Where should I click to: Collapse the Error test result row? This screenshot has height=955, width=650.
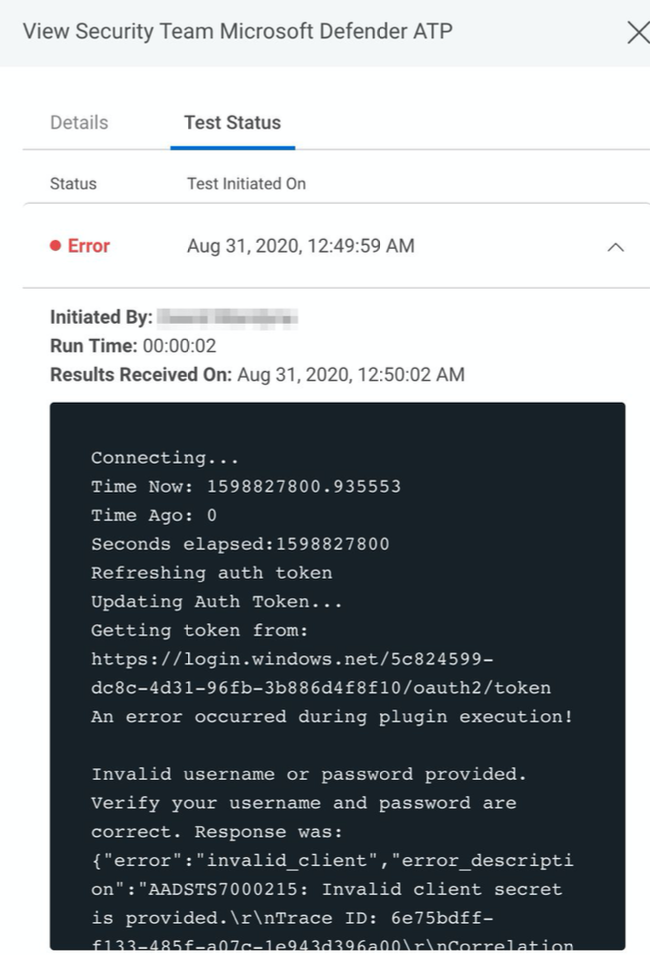pos(616,247)
